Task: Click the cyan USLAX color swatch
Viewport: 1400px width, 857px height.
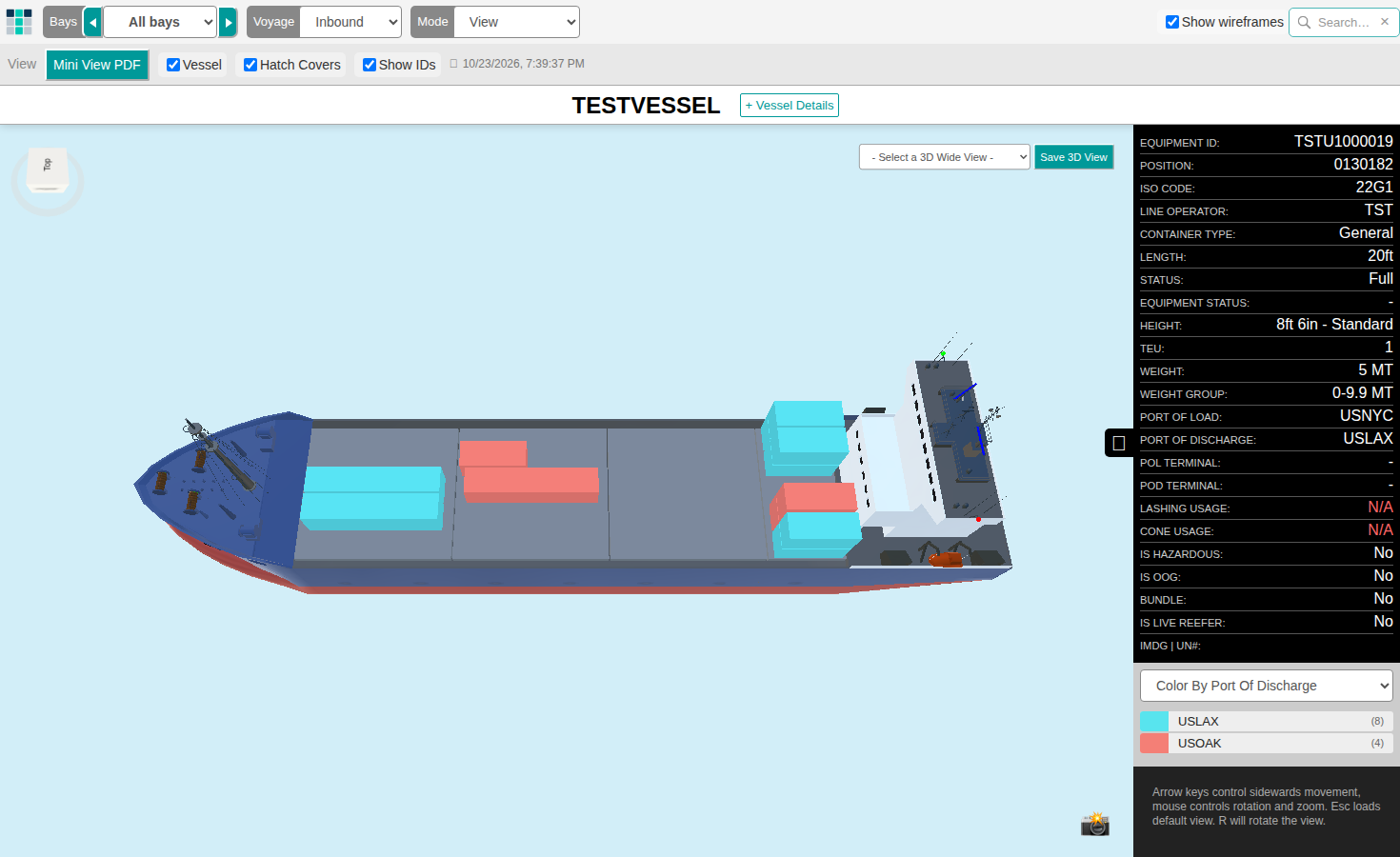Action: (x=1154, y=721)
